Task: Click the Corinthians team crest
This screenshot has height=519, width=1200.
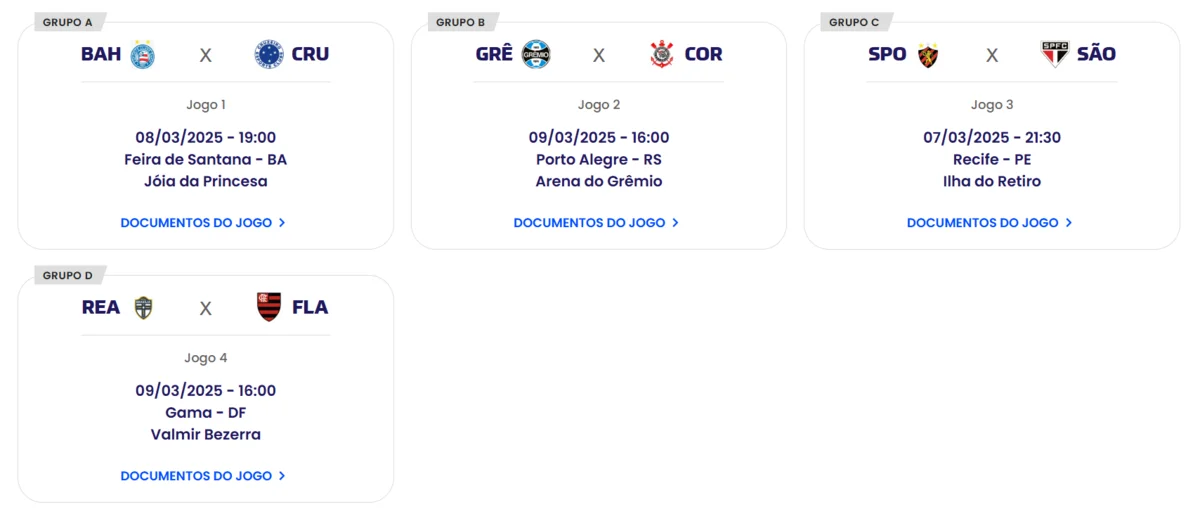Action: pyautogui.click(x=662, y=54)
